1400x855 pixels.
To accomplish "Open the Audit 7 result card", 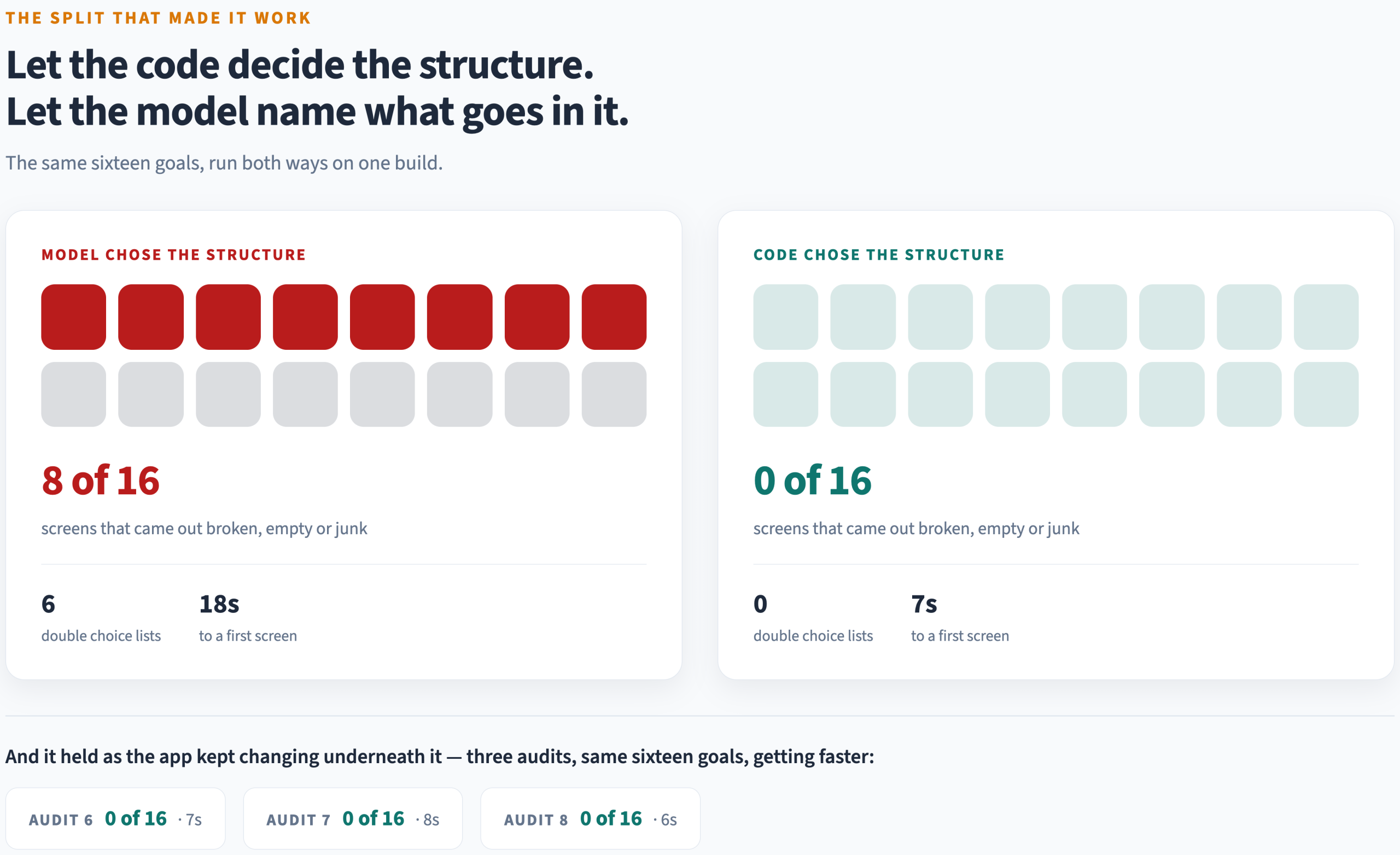I will point(353,818).
